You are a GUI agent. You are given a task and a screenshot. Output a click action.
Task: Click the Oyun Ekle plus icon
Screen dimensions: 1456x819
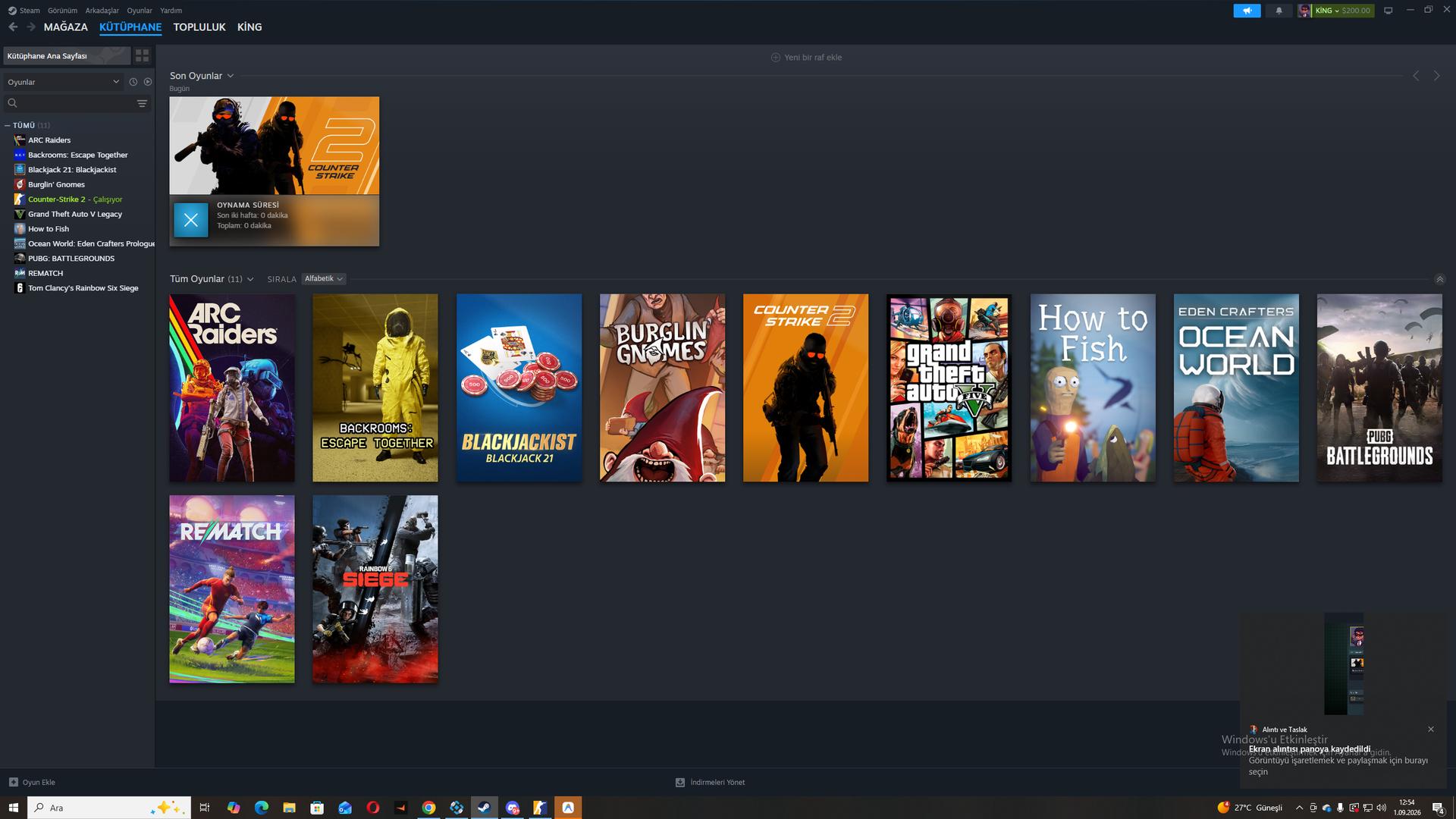pyautogui.click(x=13, y=782)
